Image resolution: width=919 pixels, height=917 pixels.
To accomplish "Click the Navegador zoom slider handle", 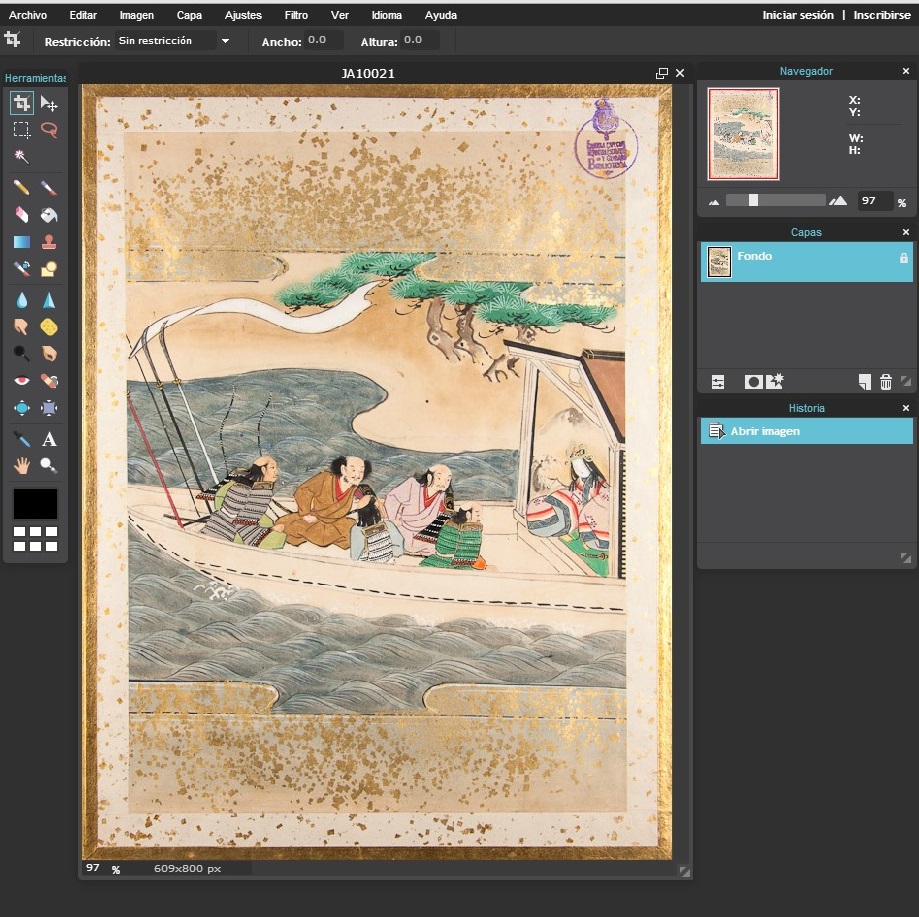I will click(753, 200).
